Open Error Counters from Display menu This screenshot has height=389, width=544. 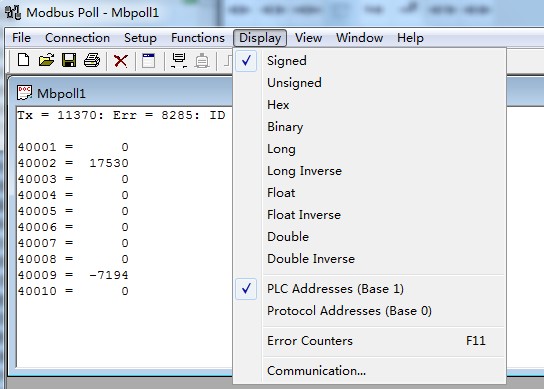coord(370,341)
